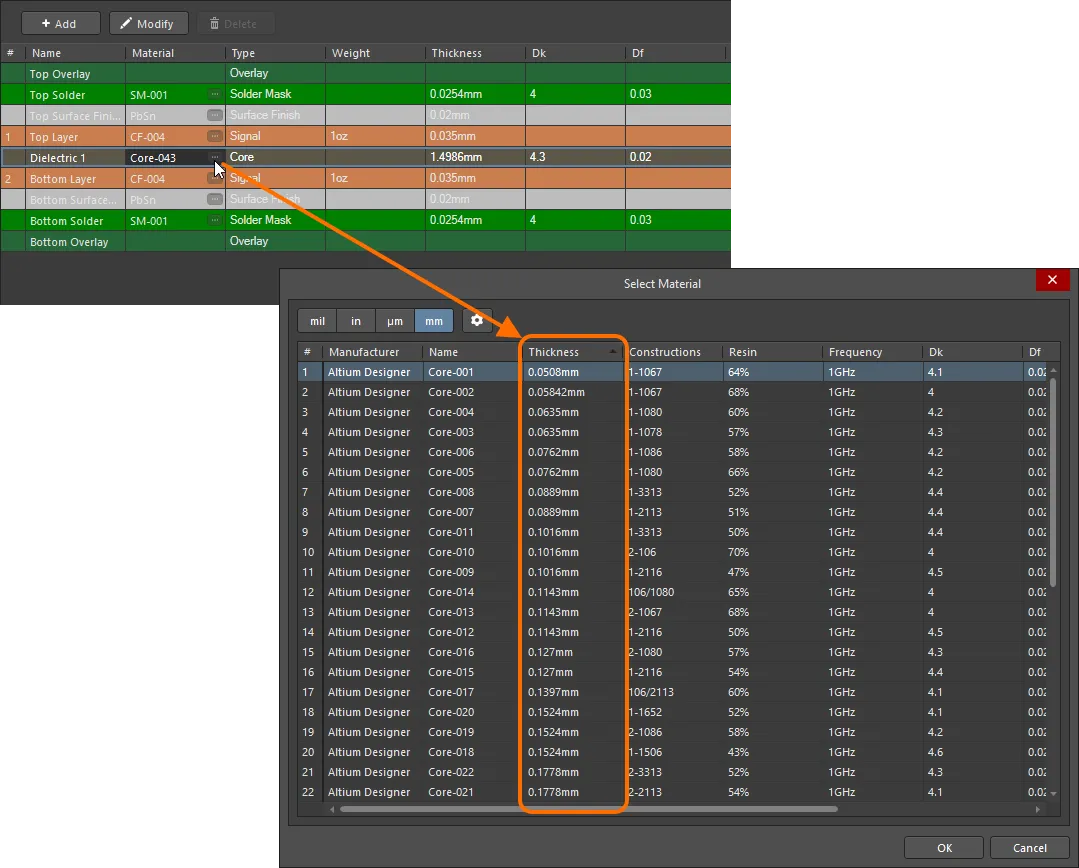
Task: Select Core-011 material row
Action: pos(672,532)
